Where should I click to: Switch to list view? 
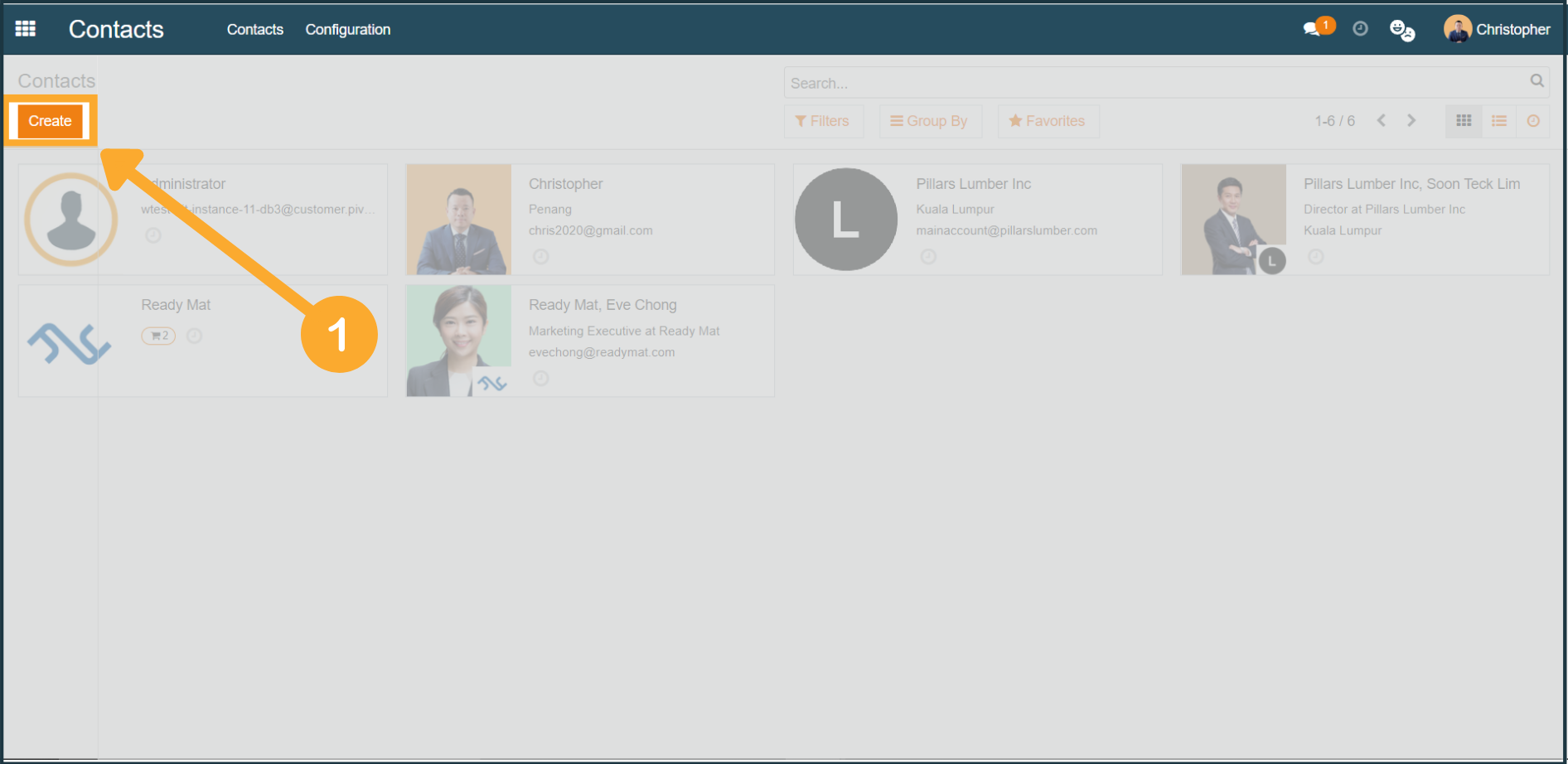click(1499, 121)
